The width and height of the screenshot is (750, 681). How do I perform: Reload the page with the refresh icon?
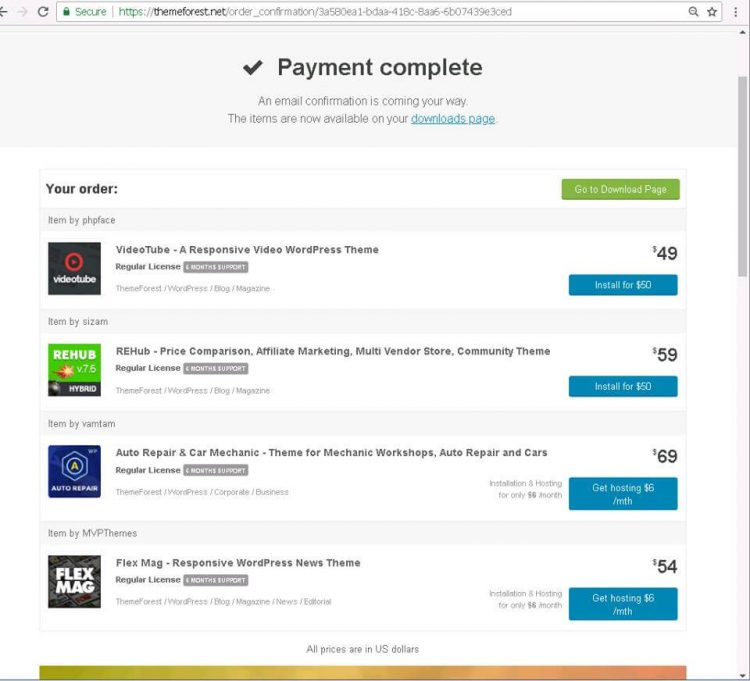[x=43, y=11]
